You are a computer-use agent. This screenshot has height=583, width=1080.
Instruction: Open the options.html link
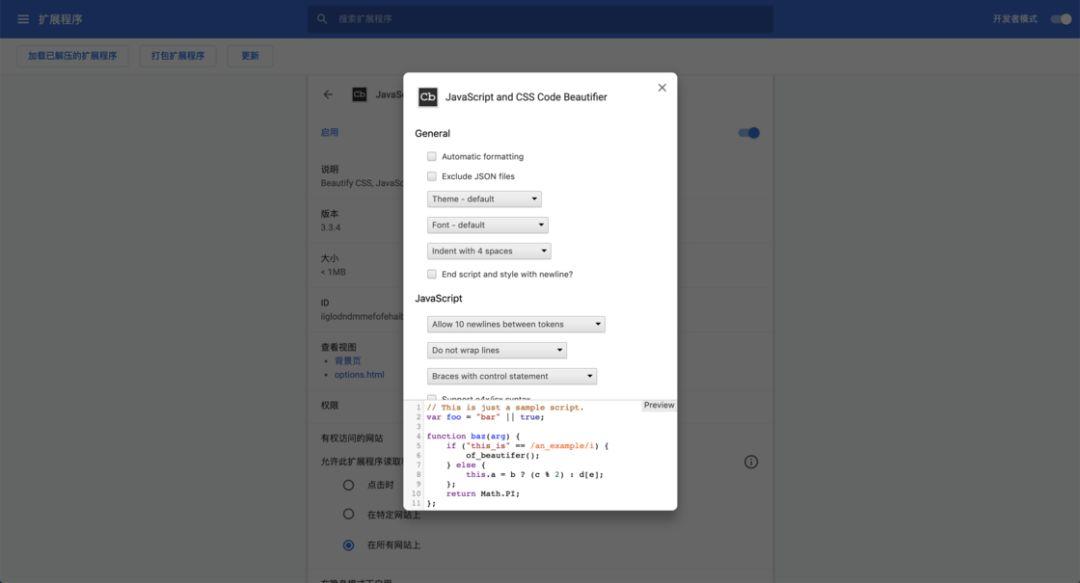360,375
